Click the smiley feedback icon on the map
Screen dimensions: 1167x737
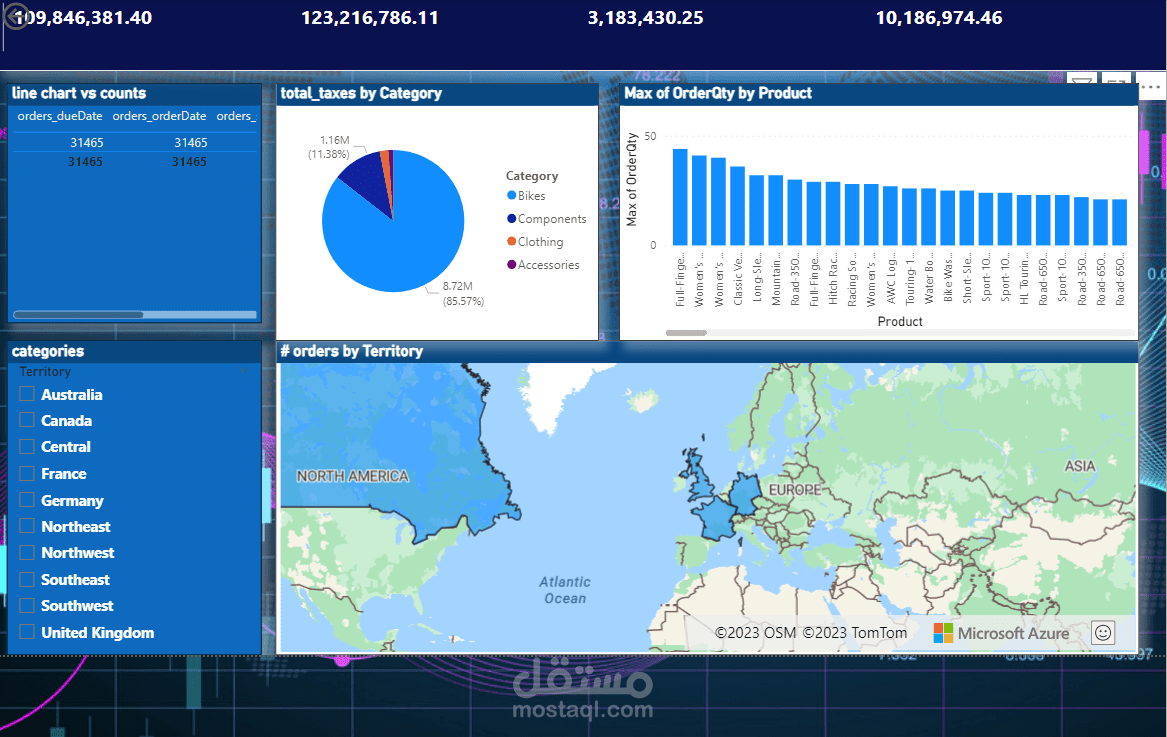coord(1102,632)
